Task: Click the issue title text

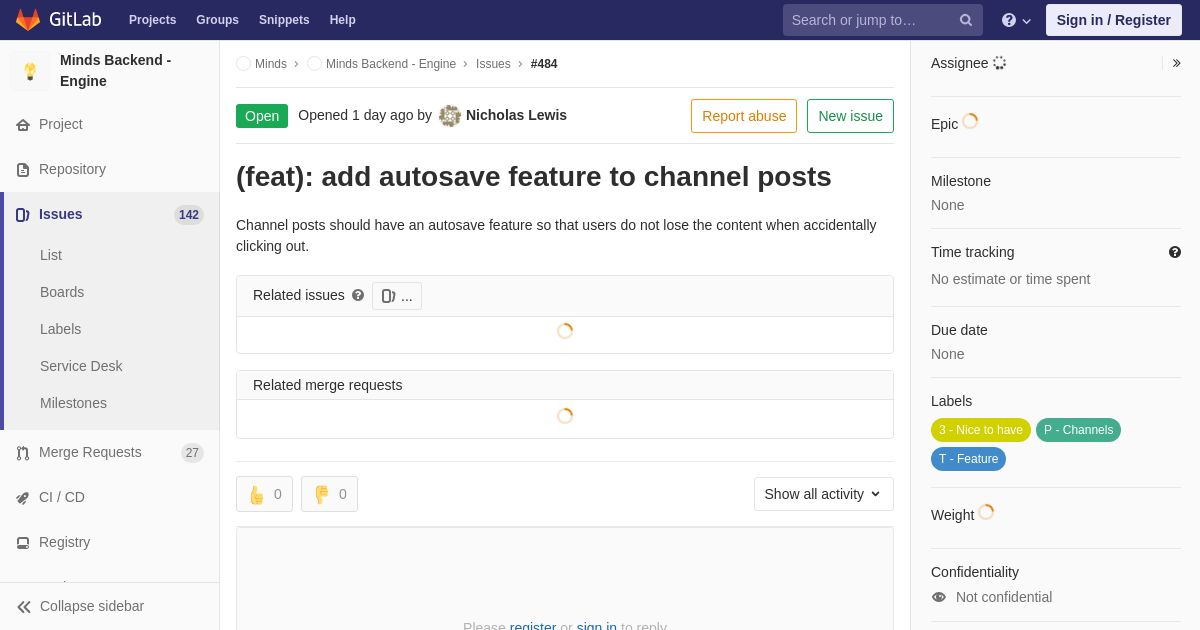Action: coord(534,176)
